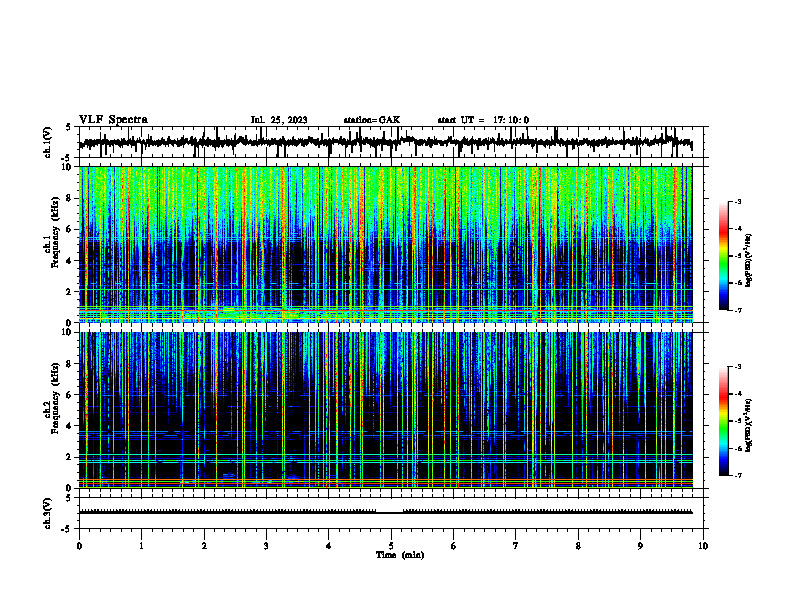Click inside the ch.1 spectrogram panel
792x612 pixels.
385,244
